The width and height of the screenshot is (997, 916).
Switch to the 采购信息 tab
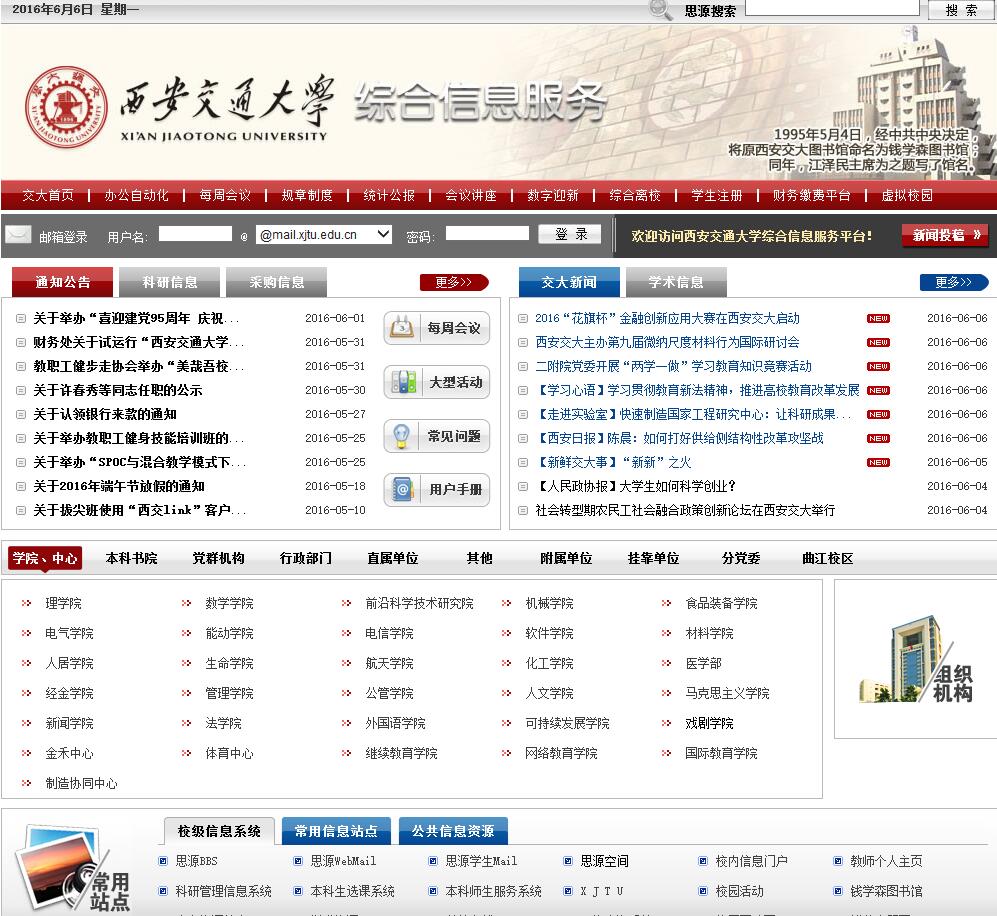click(277, 282)
